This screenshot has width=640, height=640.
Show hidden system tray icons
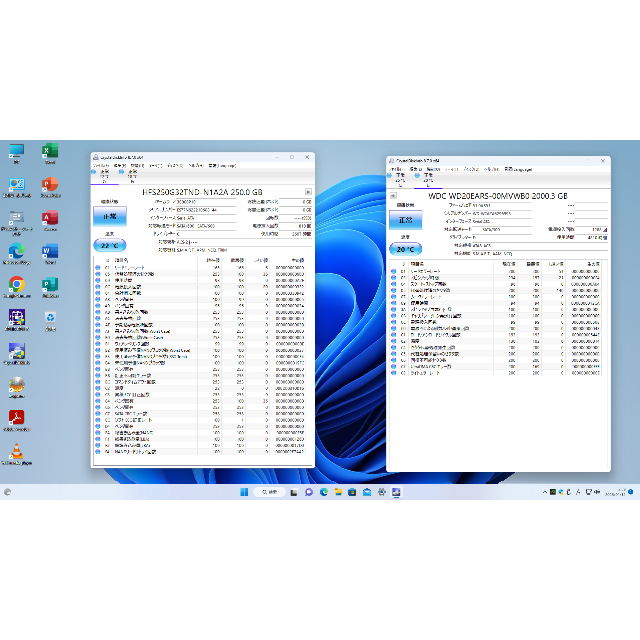[x=544, y=492]
